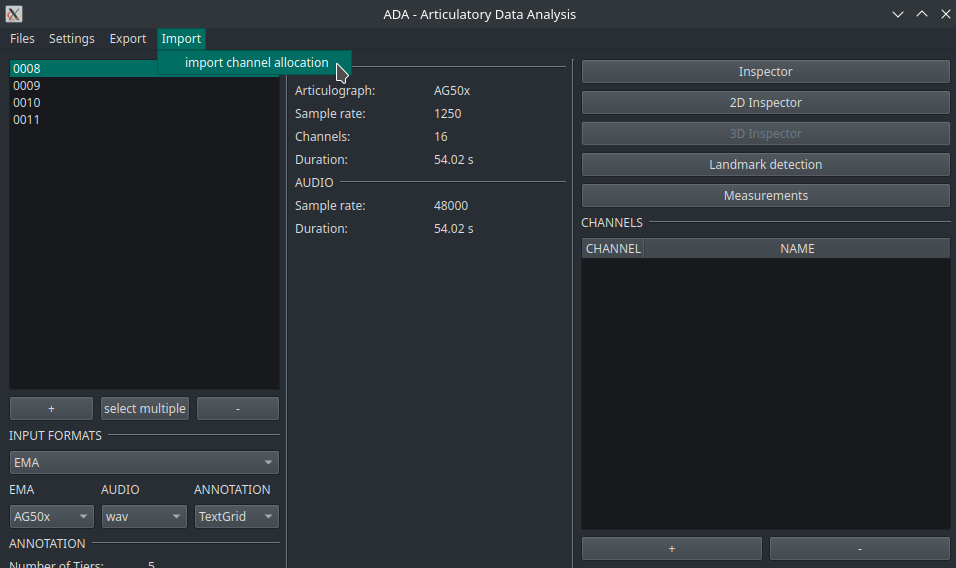Open the AG50x articulograph dropdown

coord(51,517)
